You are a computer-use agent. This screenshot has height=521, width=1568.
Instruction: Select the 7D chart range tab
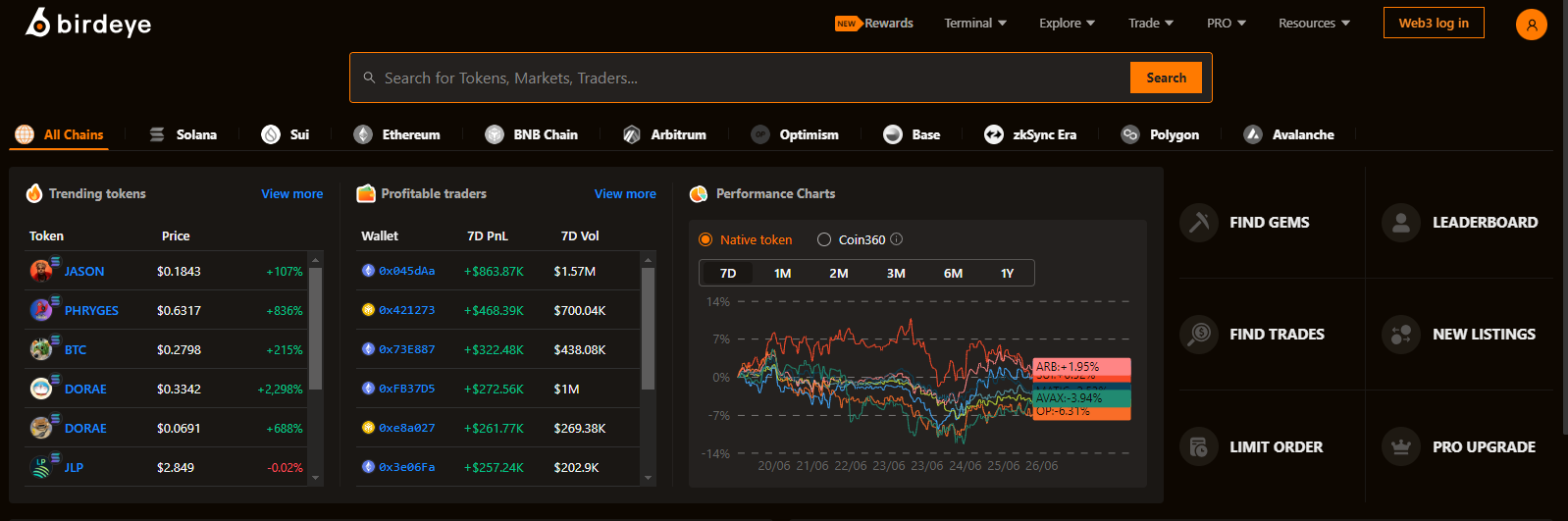[728, 273]
